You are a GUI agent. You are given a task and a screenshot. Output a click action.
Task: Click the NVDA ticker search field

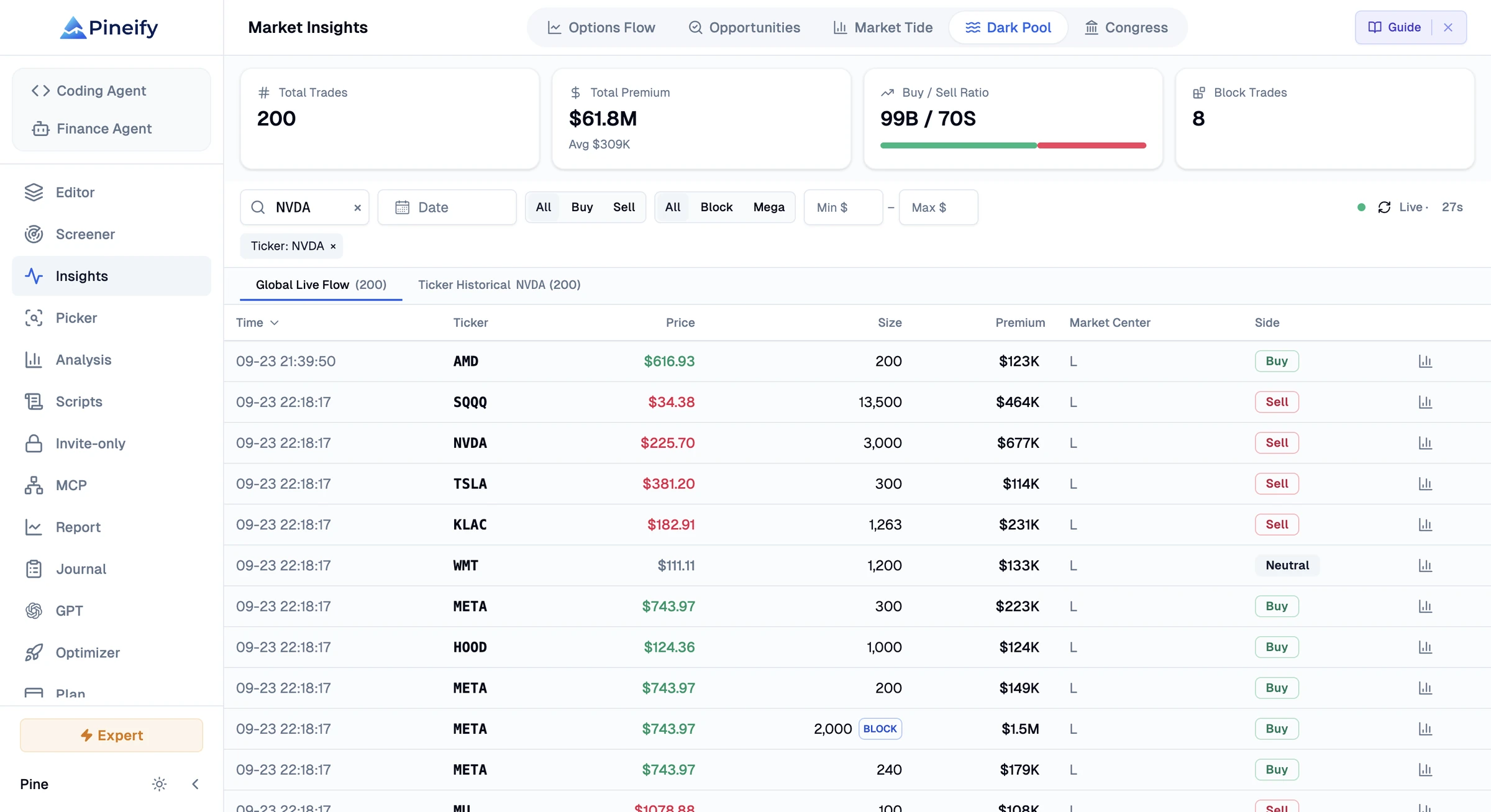click(304, 208)
